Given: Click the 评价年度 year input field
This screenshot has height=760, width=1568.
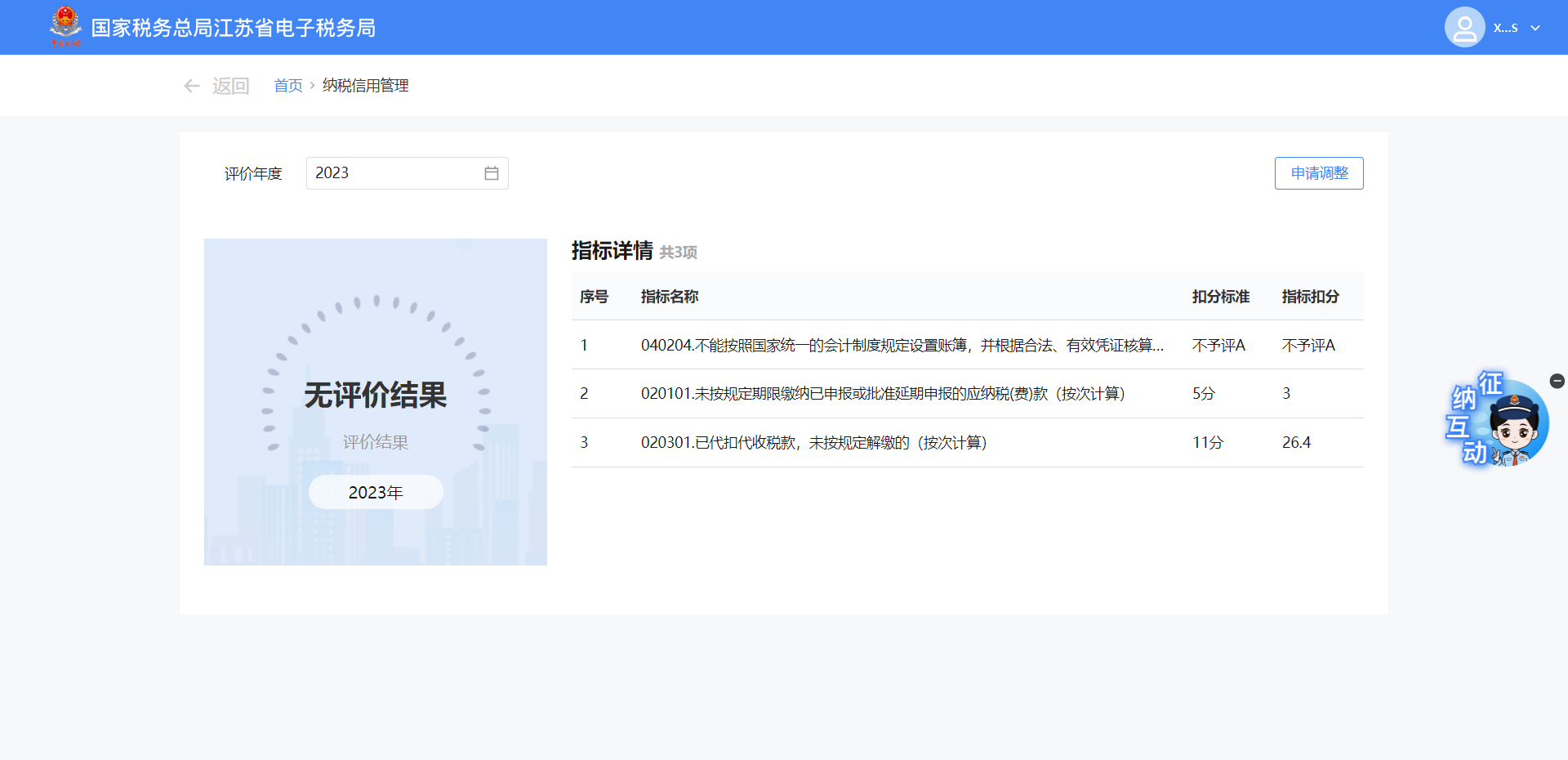Looking at the screenshot, I should pos(392,173).
